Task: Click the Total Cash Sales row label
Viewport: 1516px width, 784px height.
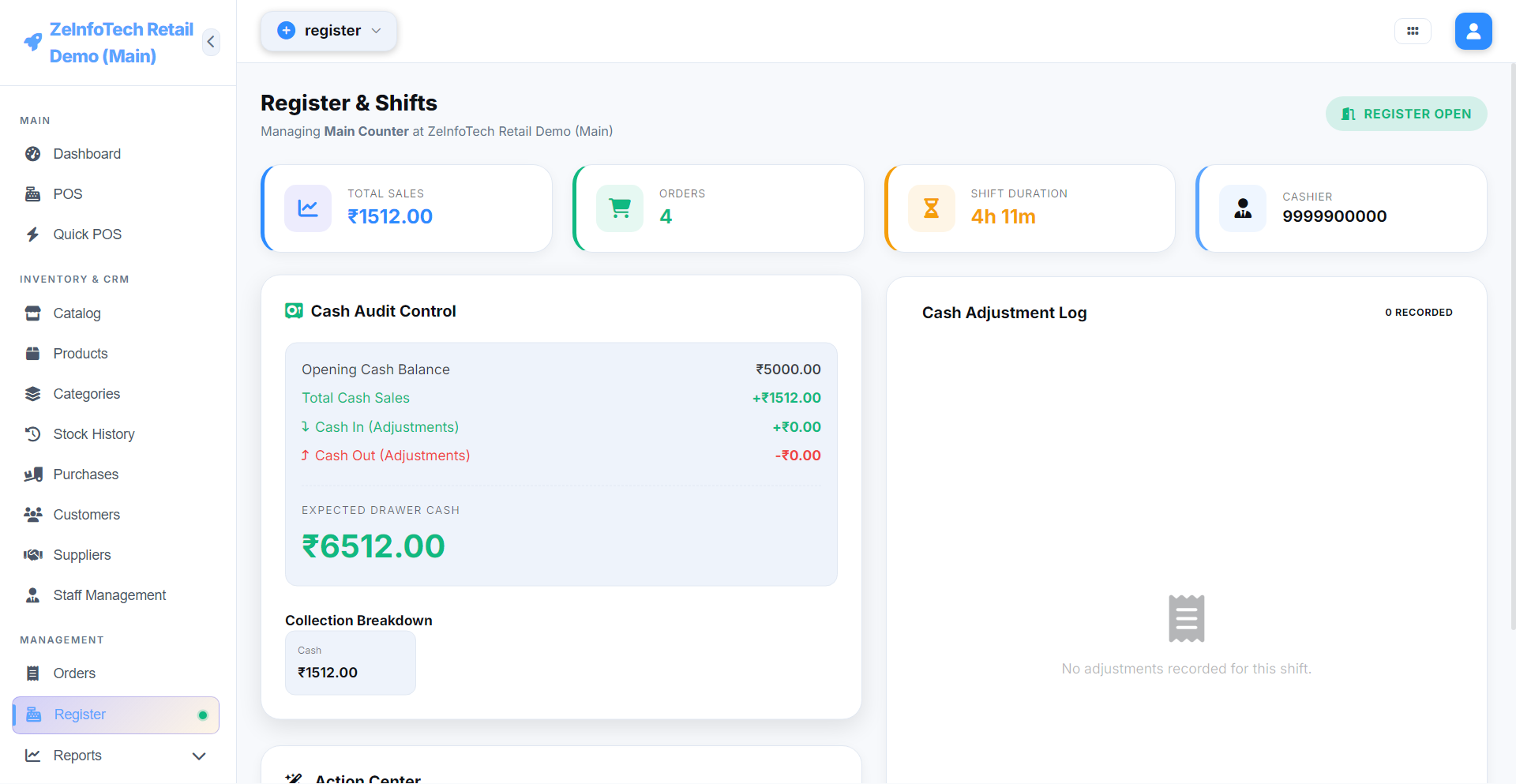Action: pos(355,398)
